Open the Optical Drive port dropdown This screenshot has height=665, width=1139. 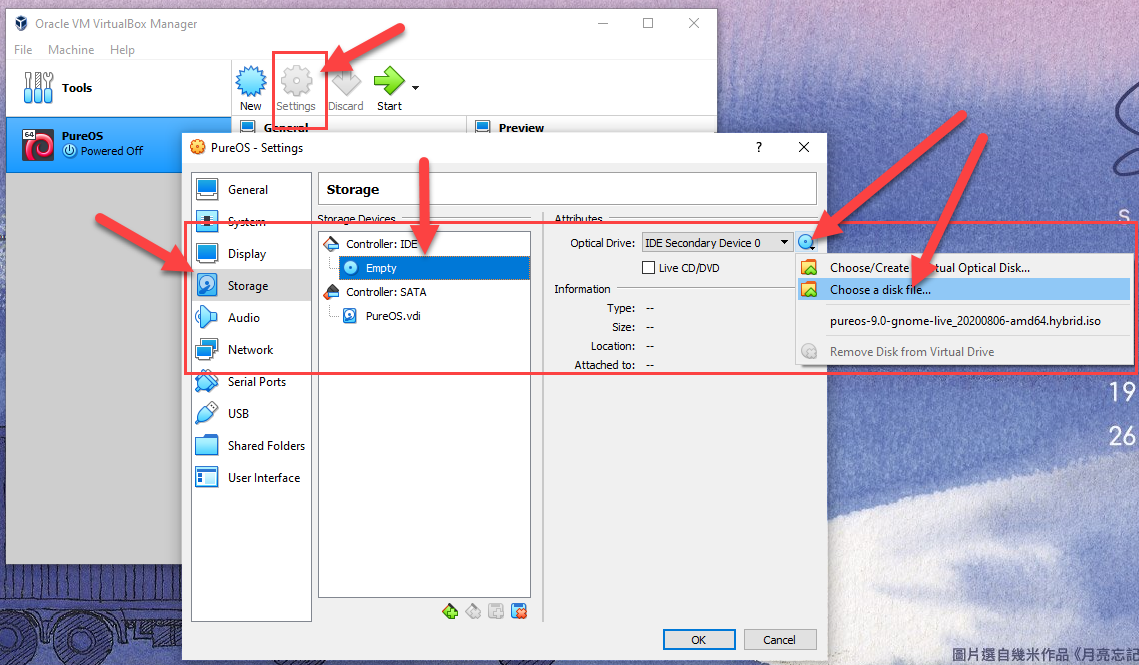717,243
